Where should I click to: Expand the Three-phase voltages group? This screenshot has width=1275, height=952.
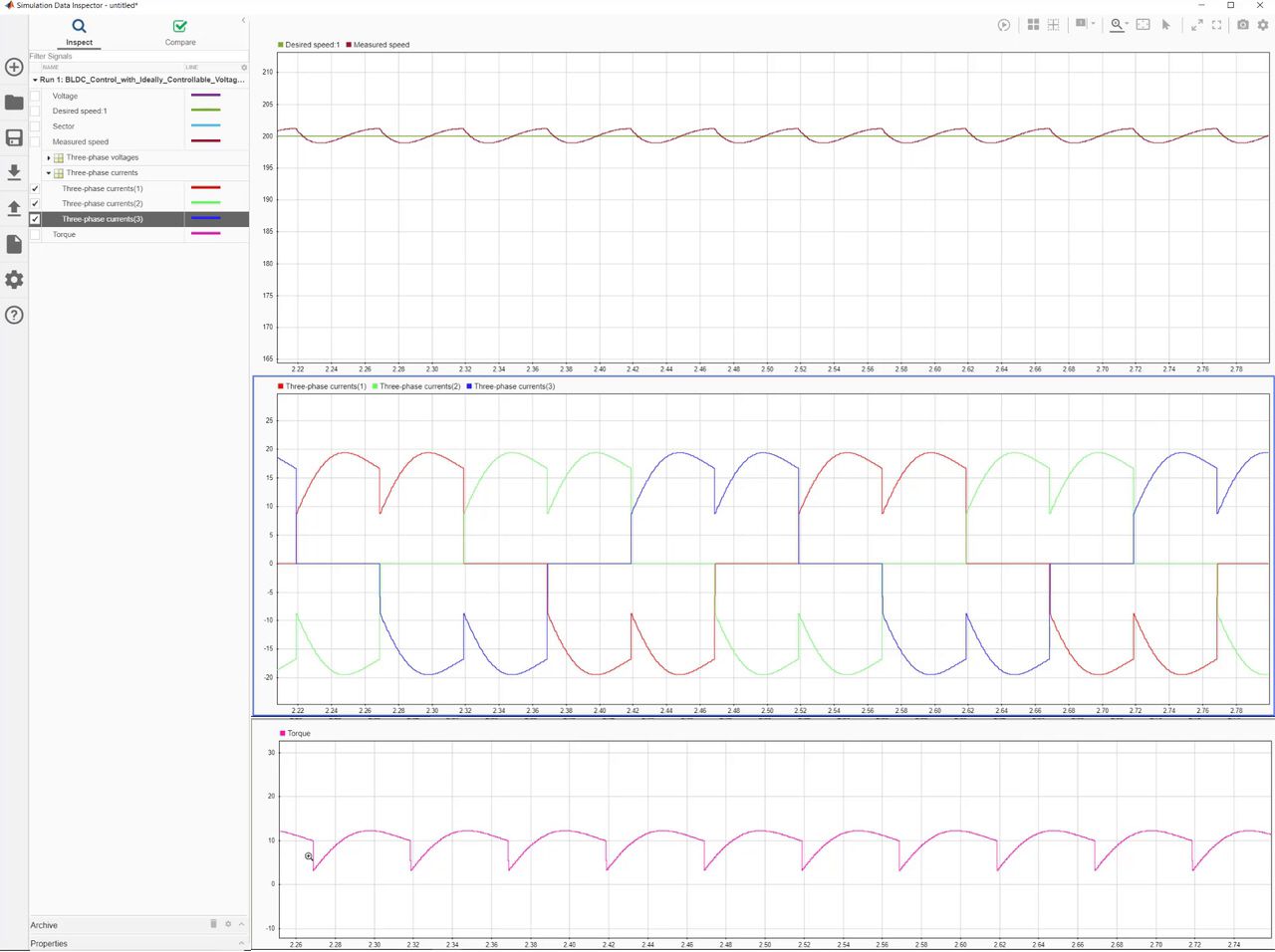(48, 157)
